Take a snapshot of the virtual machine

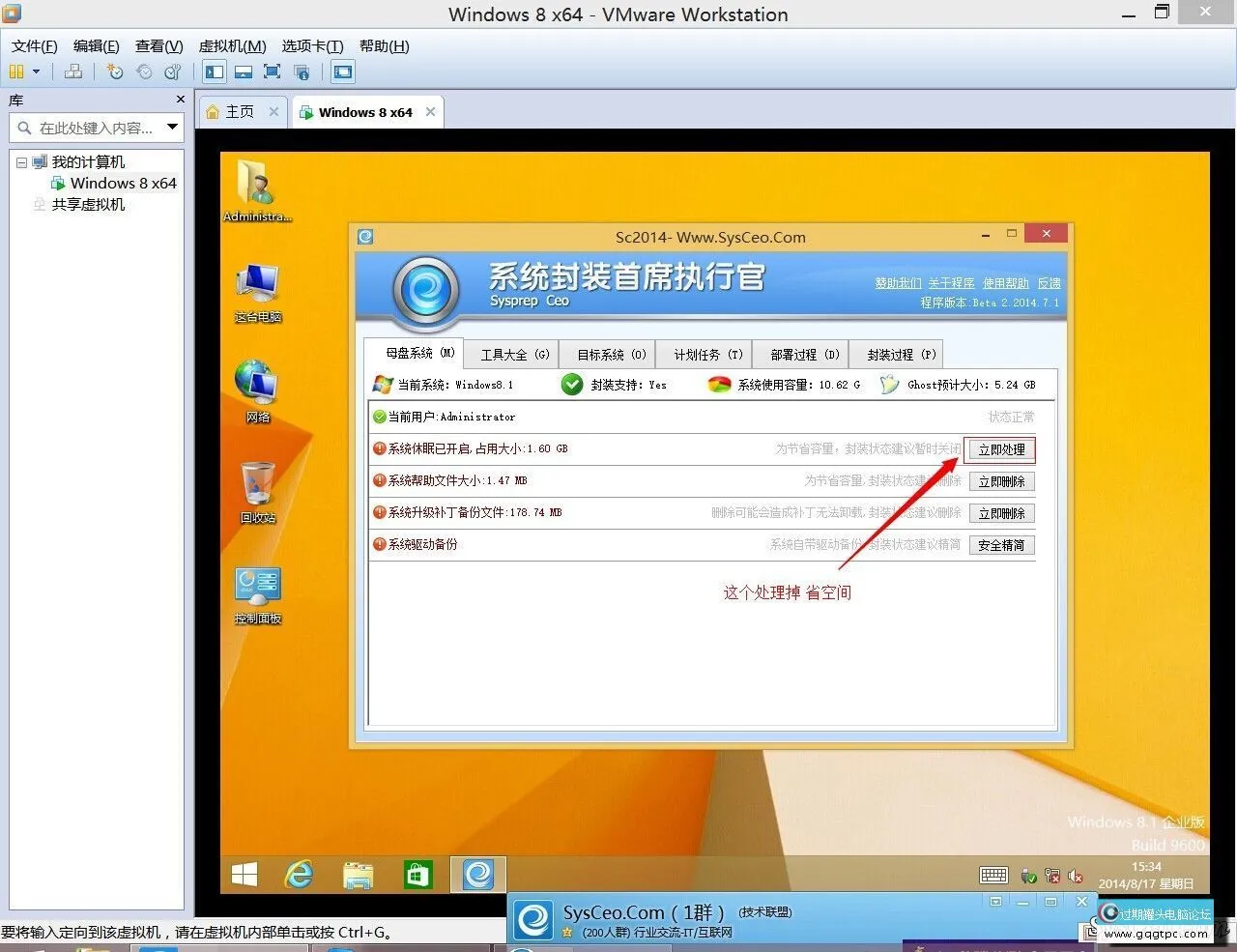click(x=116, y=72)
